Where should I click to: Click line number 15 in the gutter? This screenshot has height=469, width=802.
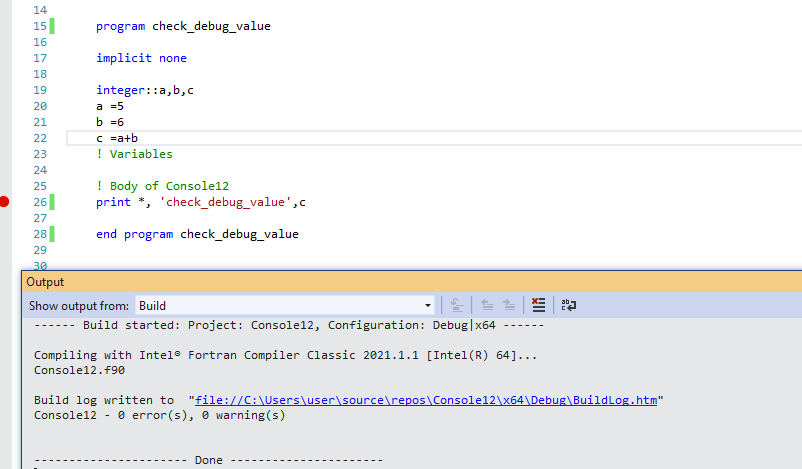pyautogui.click(x=40, y=26)
